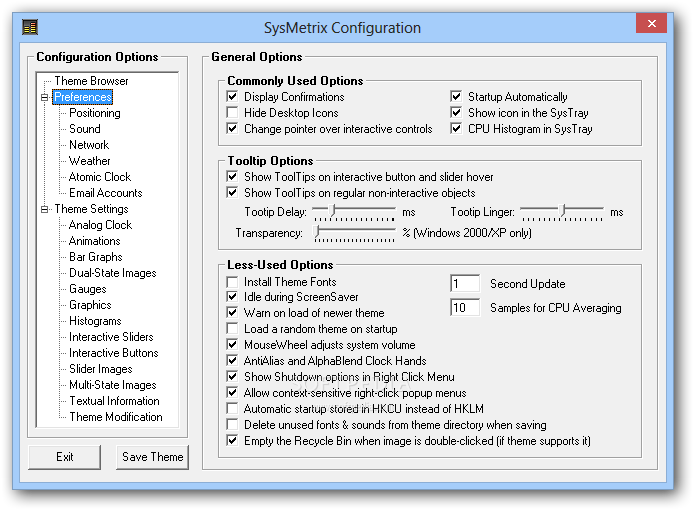Open Multi-State Images settings
Image resolution: width=694 pixels, height=510 pixels.
pyautogui.click(x=113, y=384)
